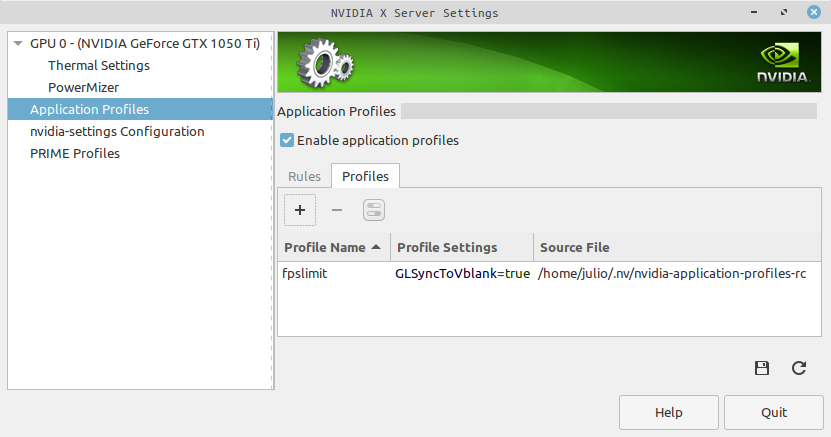831x437 pixels.
Task: Close the NVIDIA X Server Settings window
Action: [x=814, y=12]
